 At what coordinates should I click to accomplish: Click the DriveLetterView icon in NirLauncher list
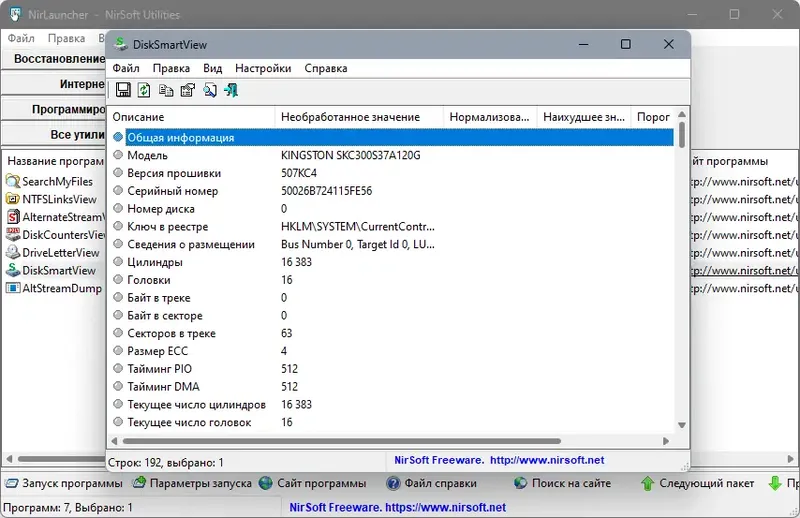point(13,252)
